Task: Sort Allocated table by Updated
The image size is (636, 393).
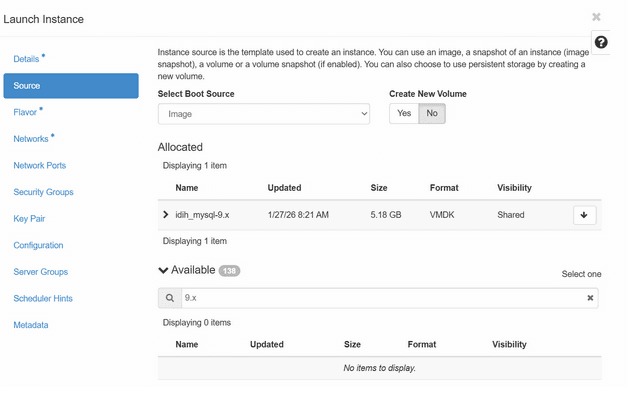Action: pyautogui.click(x=284, y=188)
